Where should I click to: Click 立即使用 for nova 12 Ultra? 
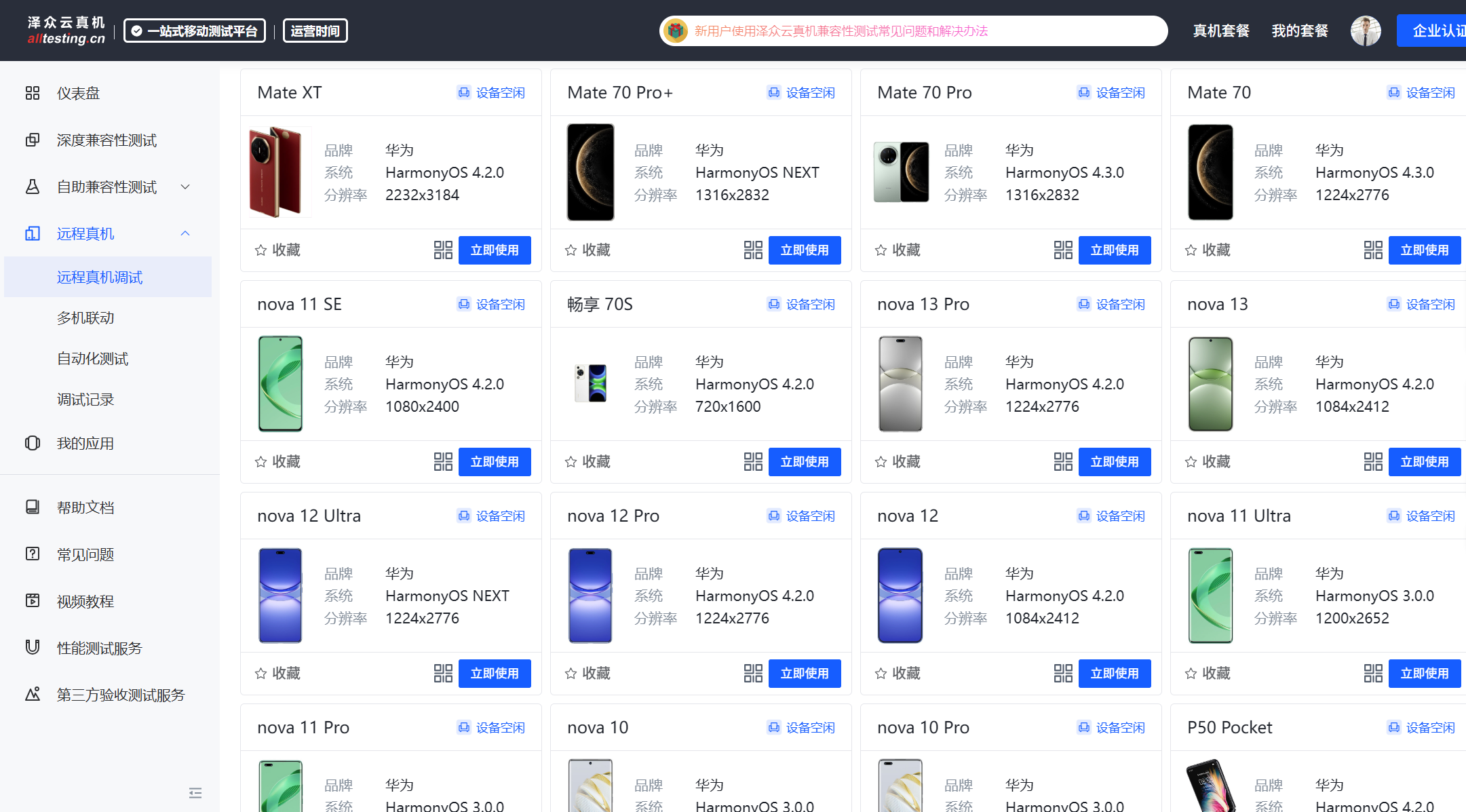[x=494, y=674]
